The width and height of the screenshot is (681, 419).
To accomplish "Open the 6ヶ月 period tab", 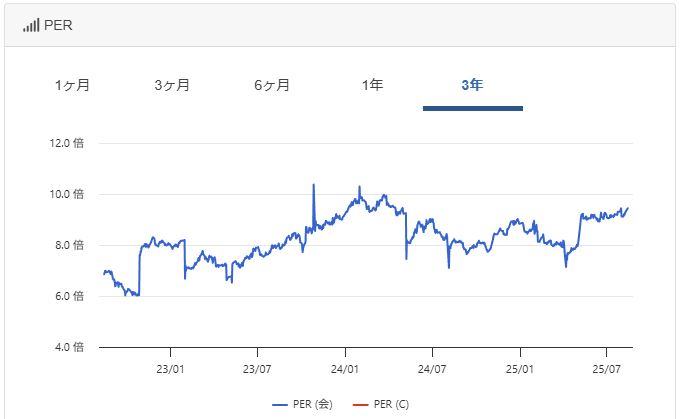I will tap(272, 85).
